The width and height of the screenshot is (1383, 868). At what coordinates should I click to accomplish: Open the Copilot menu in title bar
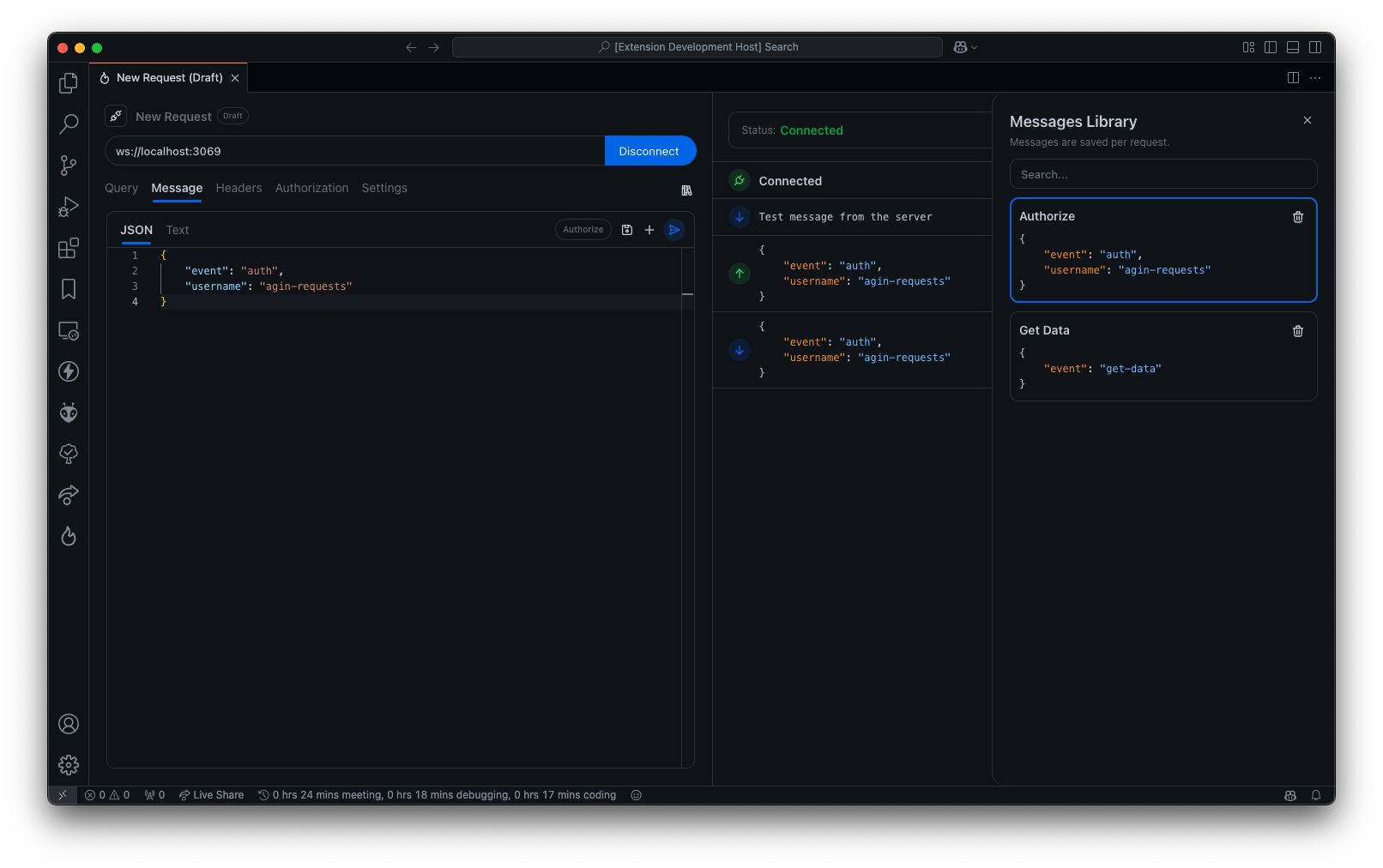(x=965, y=47)
